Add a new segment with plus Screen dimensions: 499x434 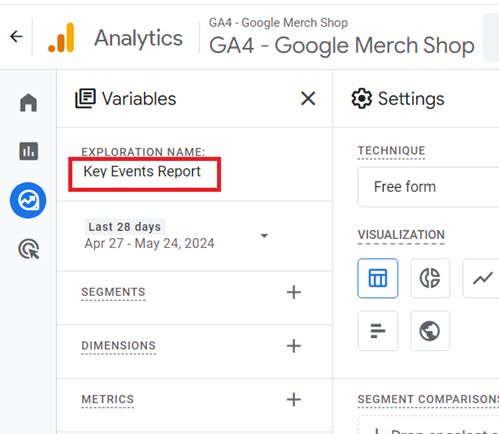point(294,292)
